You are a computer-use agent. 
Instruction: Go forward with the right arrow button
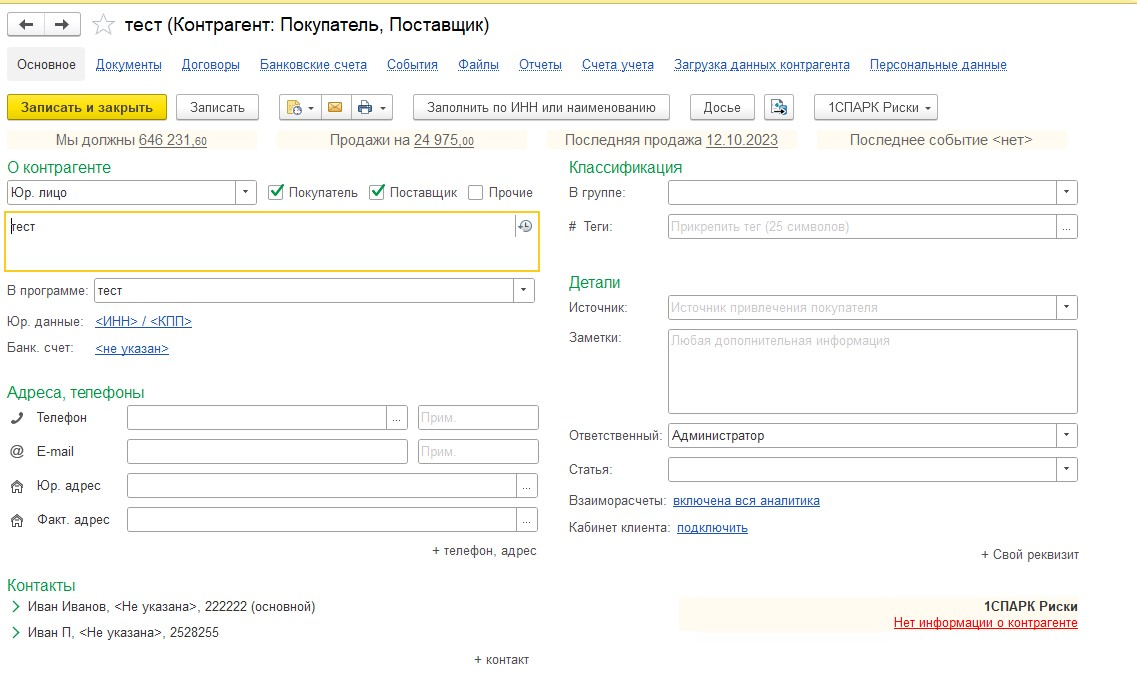(x=62, y=25)
